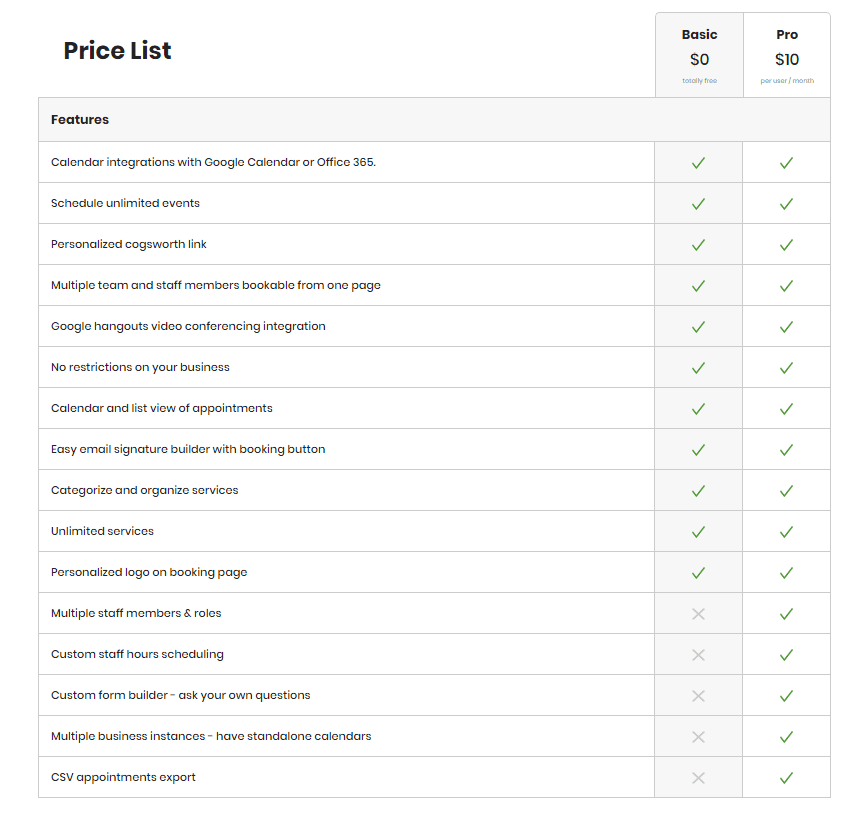Screen dimensions: 868x819
Task: Click the Categorize and organize services feature text
Action: [144, 490]
